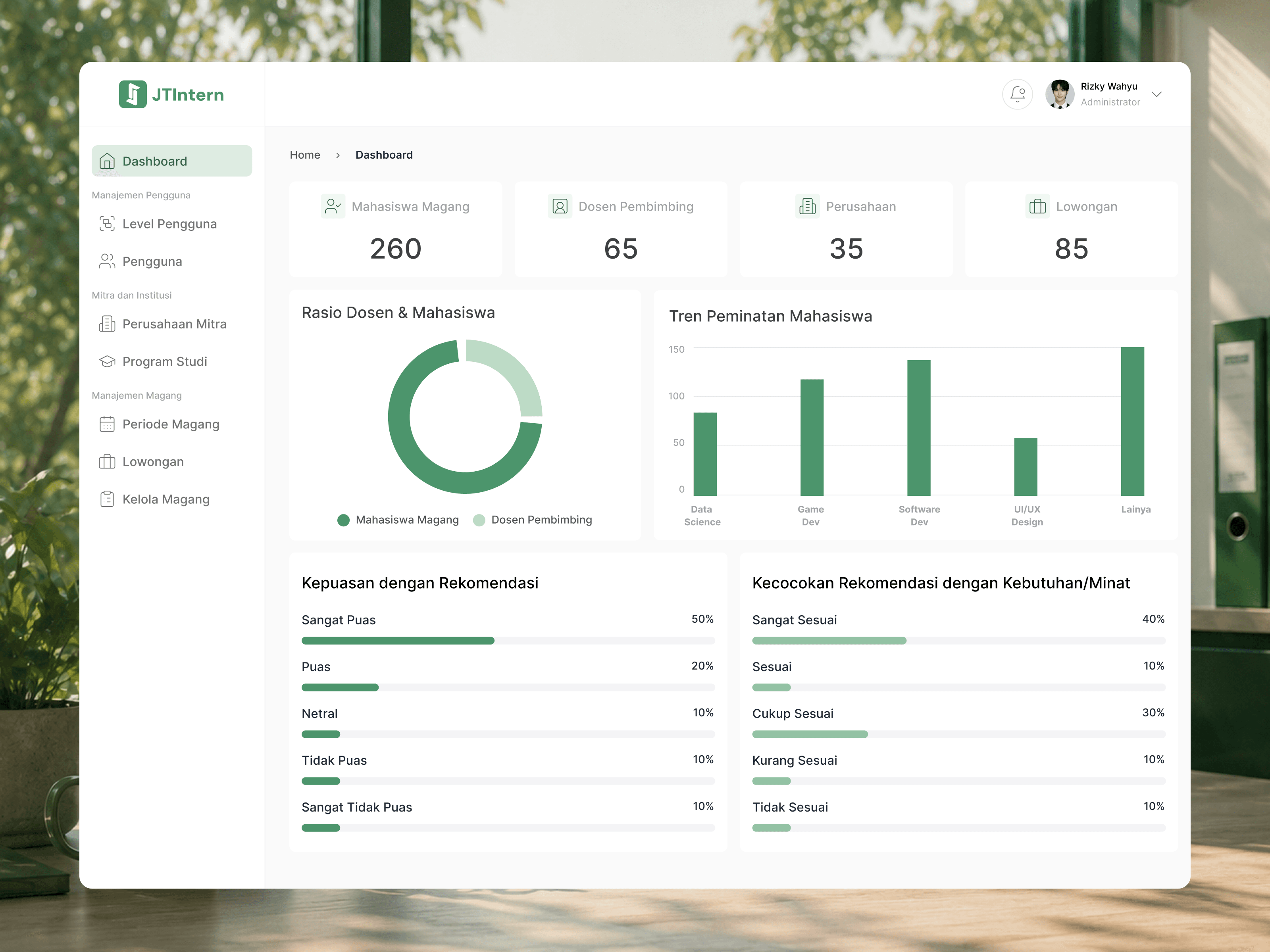1270x952 pixels.
Task: Select Dashboard in the sidebar menu
Action: coord(172,161)
